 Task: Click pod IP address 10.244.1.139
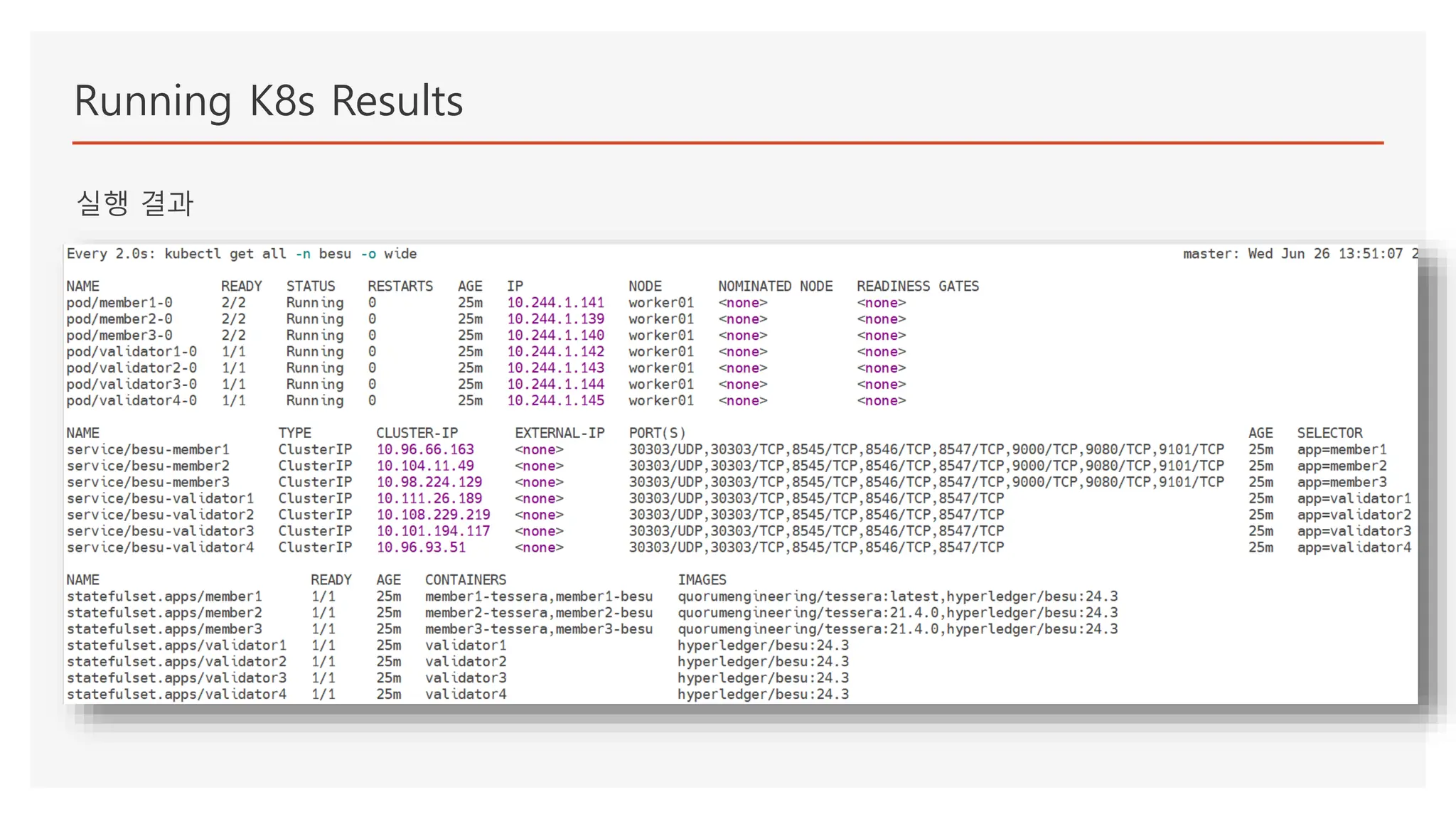coord(555,319)
